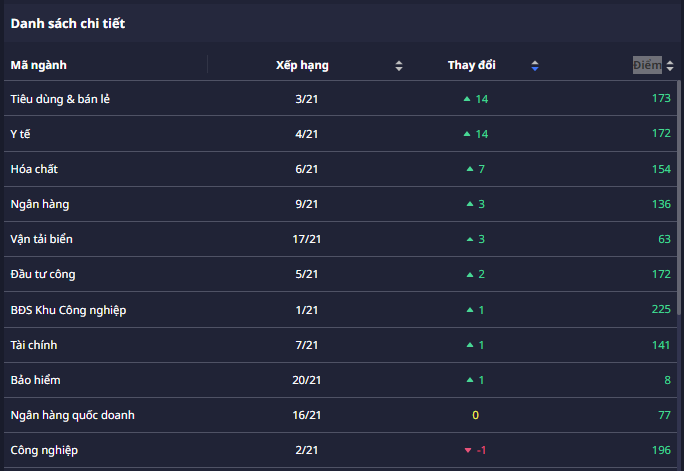Click the green up arrow in Y tế row
Image resolution: width=684 pixels, height=471 pixels.
point(466,134)
